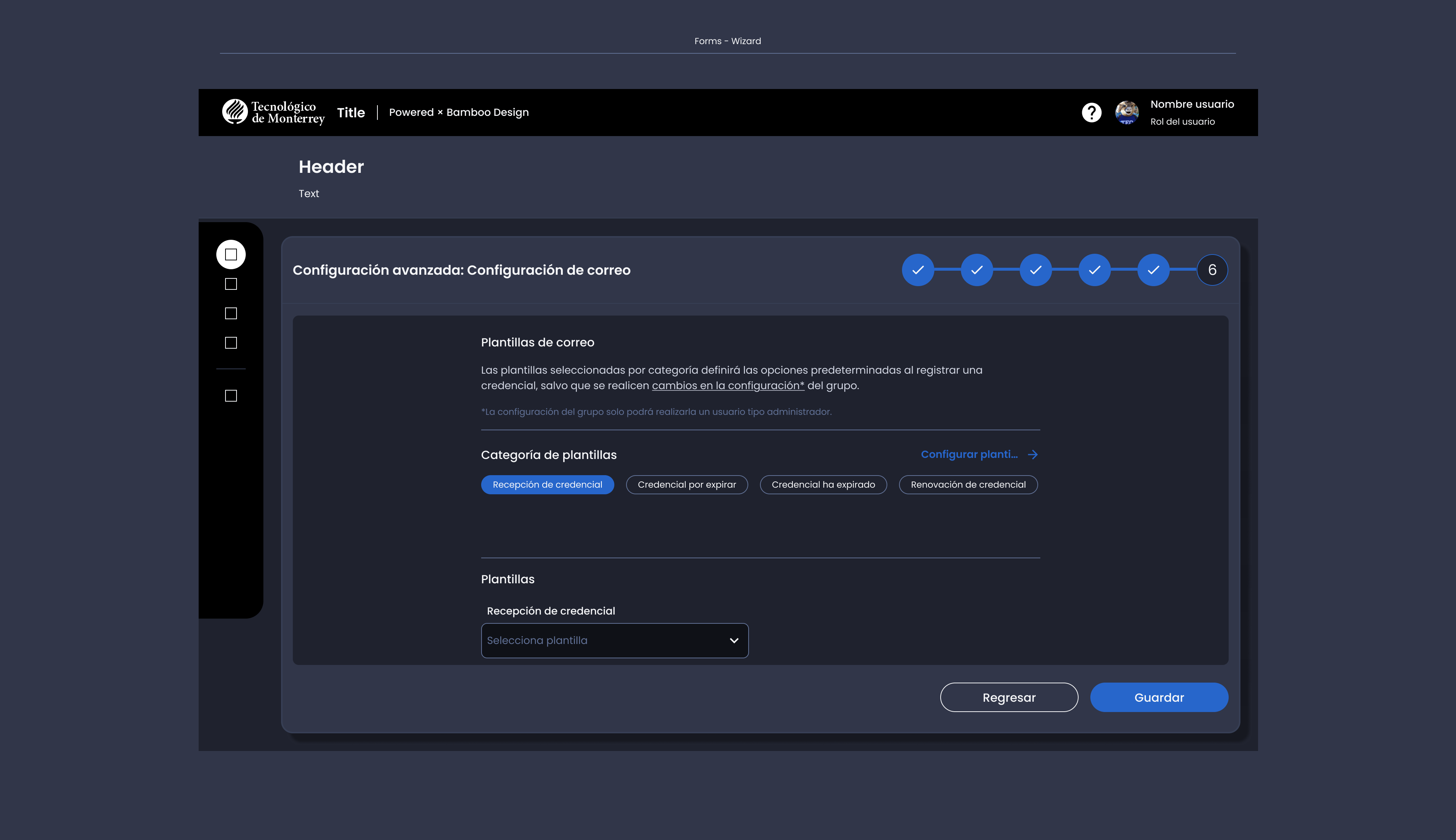This screenshot has height=840, width=1456.
Task: Select the highlighted first sidebar icon
Action: coord(231,255)
